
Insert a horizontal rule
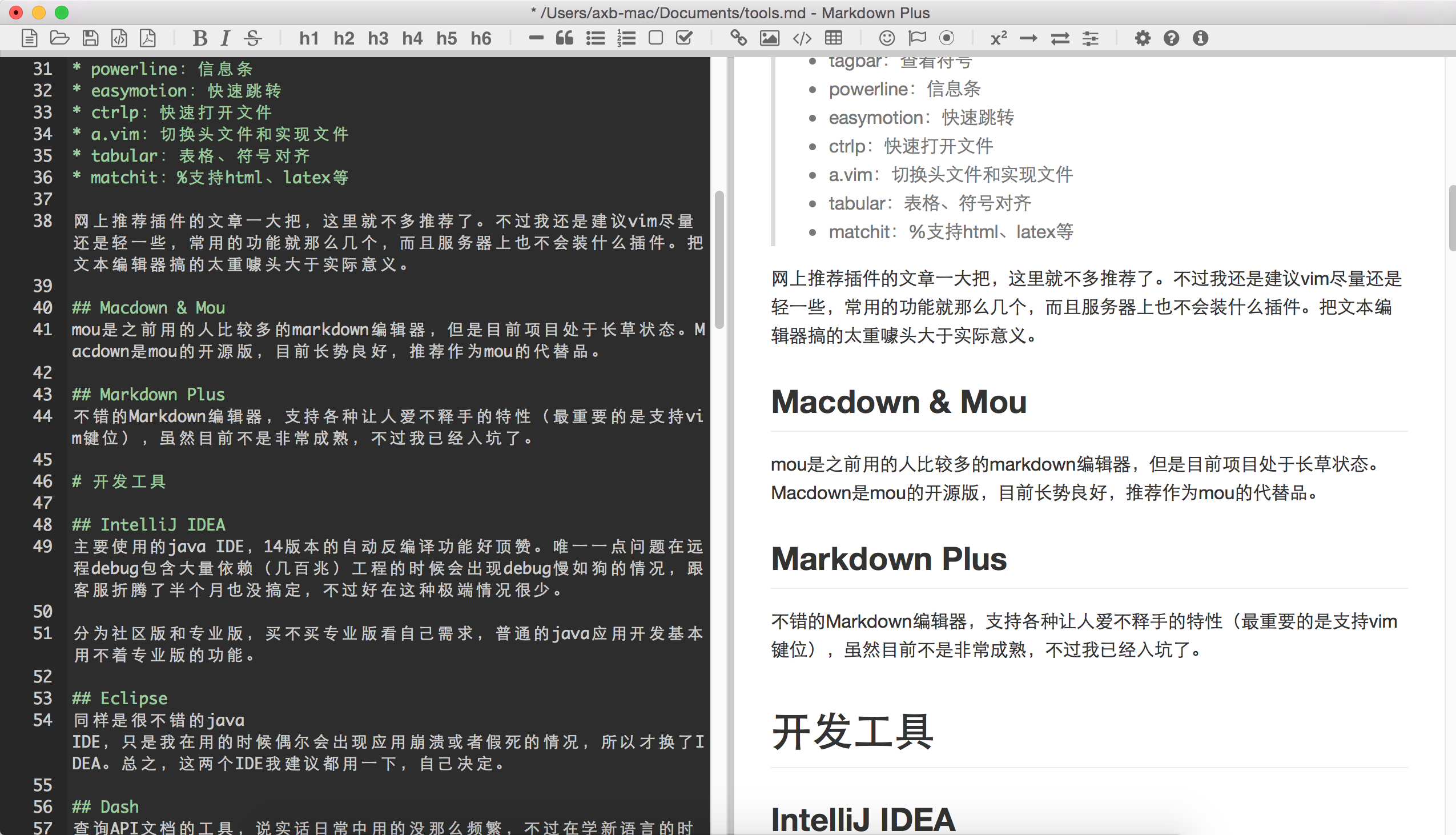(x=536, y=38)
